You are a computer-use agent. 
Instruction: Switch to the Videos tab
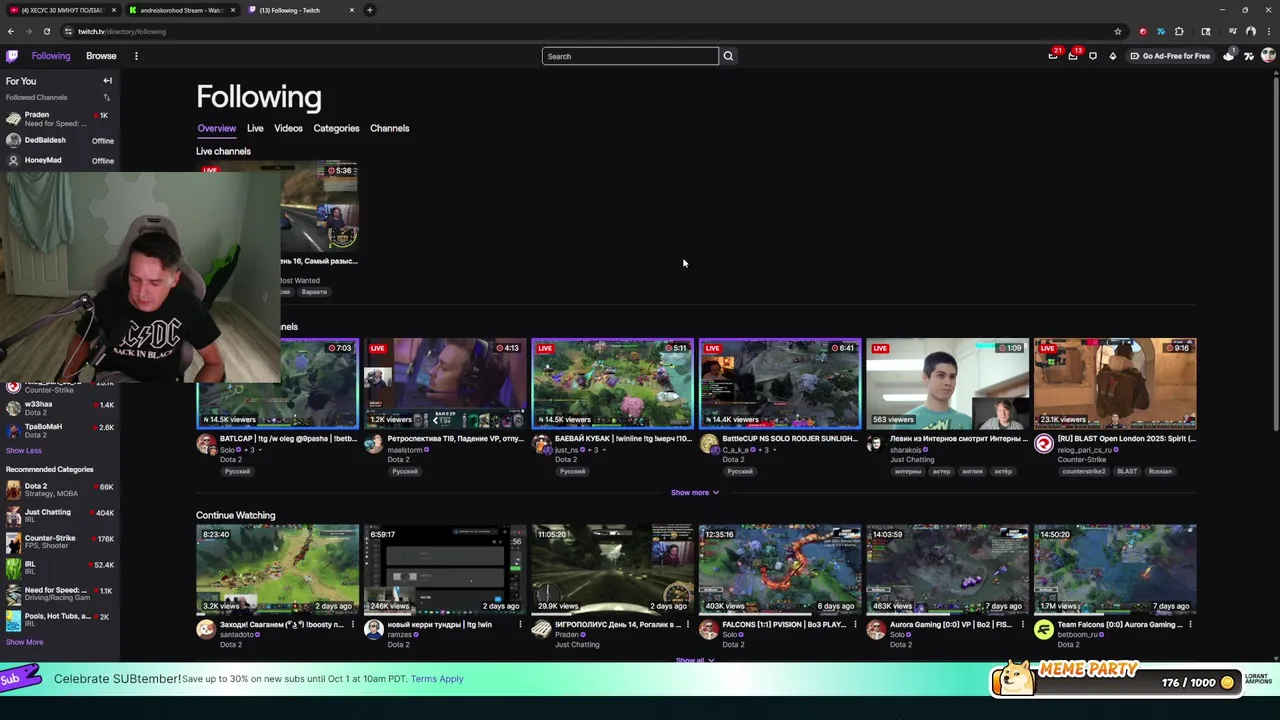288,128
